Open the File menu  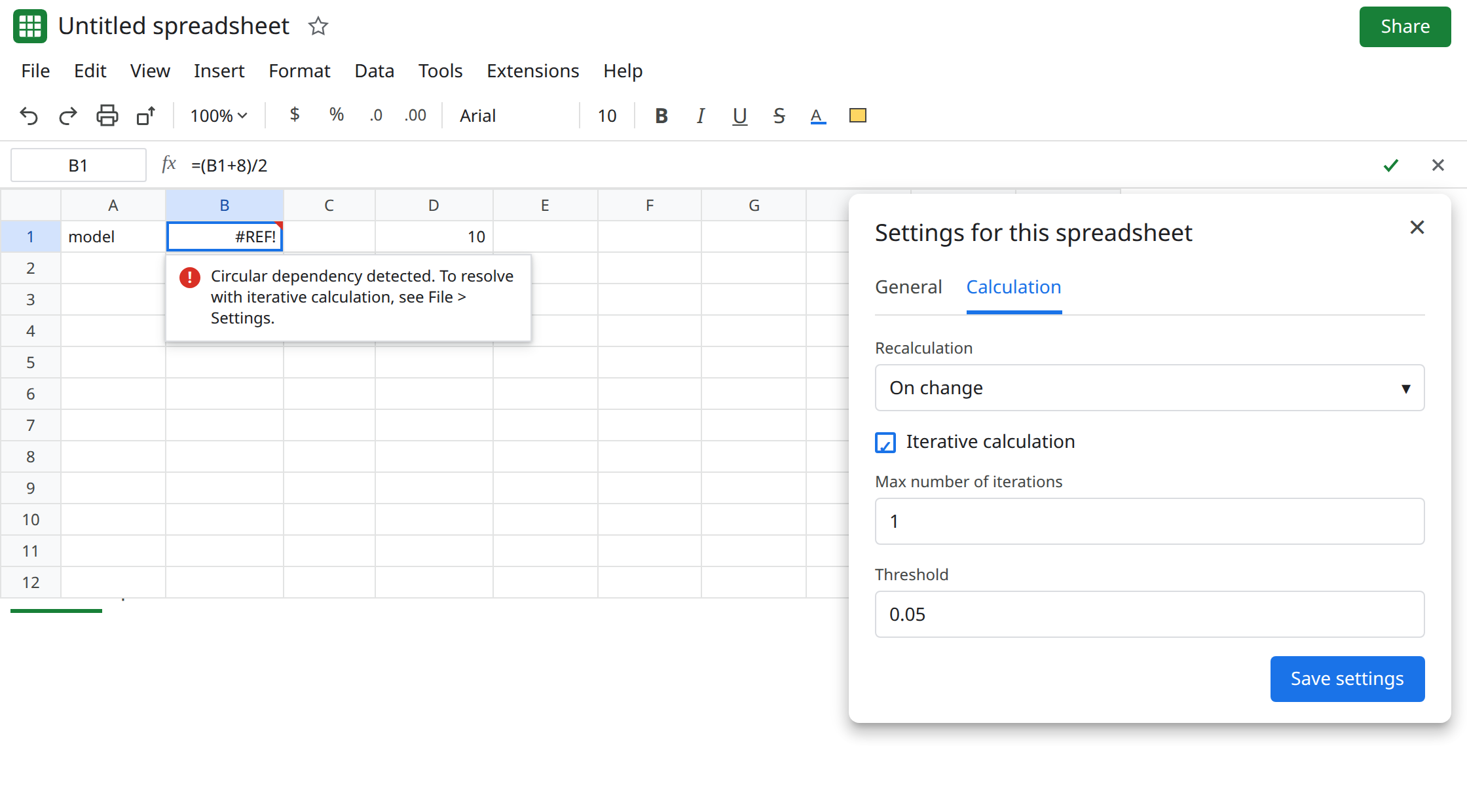[35, 71]
